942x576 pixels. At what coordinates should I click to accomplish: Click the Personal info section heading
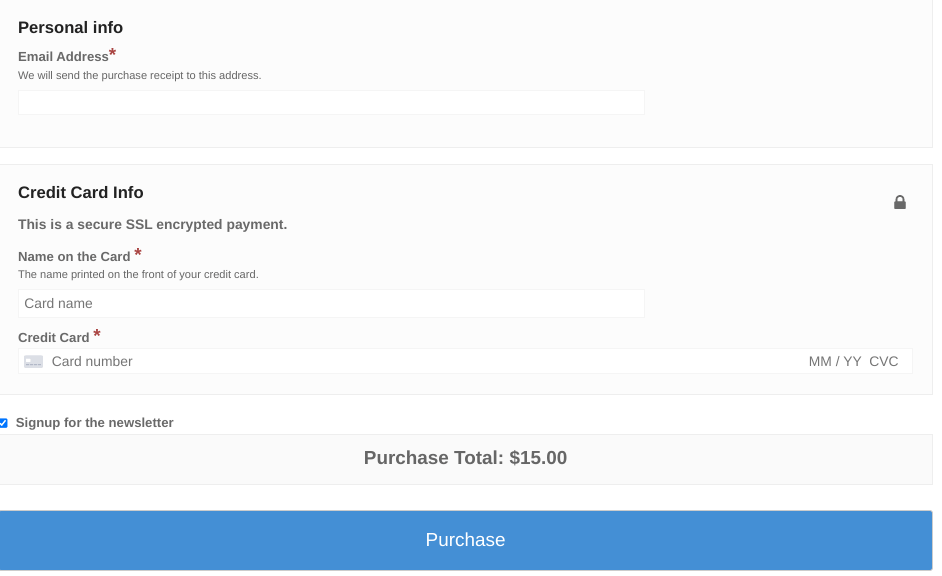pyautogui.click(x=70, y=27)
